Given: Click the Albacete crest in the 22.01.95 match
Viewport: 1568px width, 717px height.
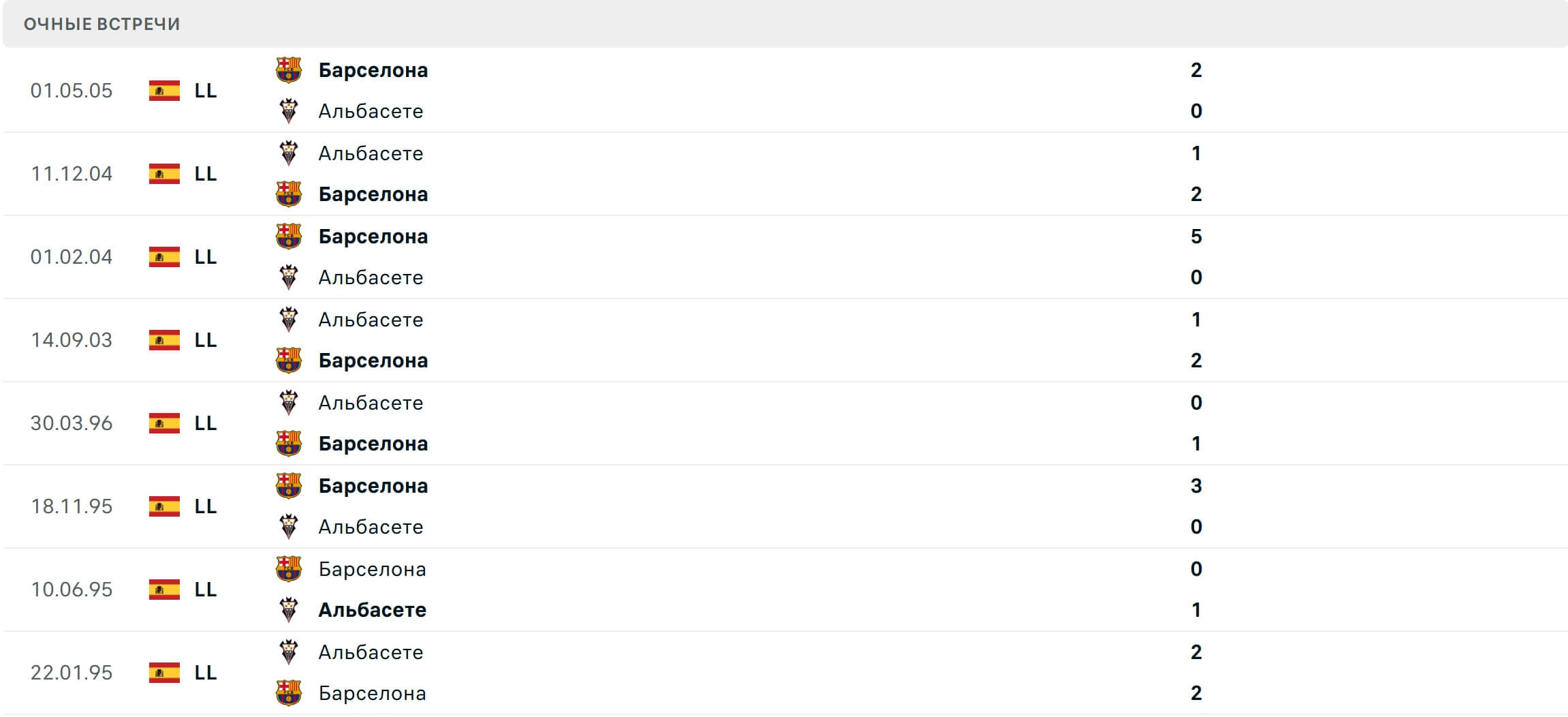Looking at the screenshot, I should tap(289, 652).
